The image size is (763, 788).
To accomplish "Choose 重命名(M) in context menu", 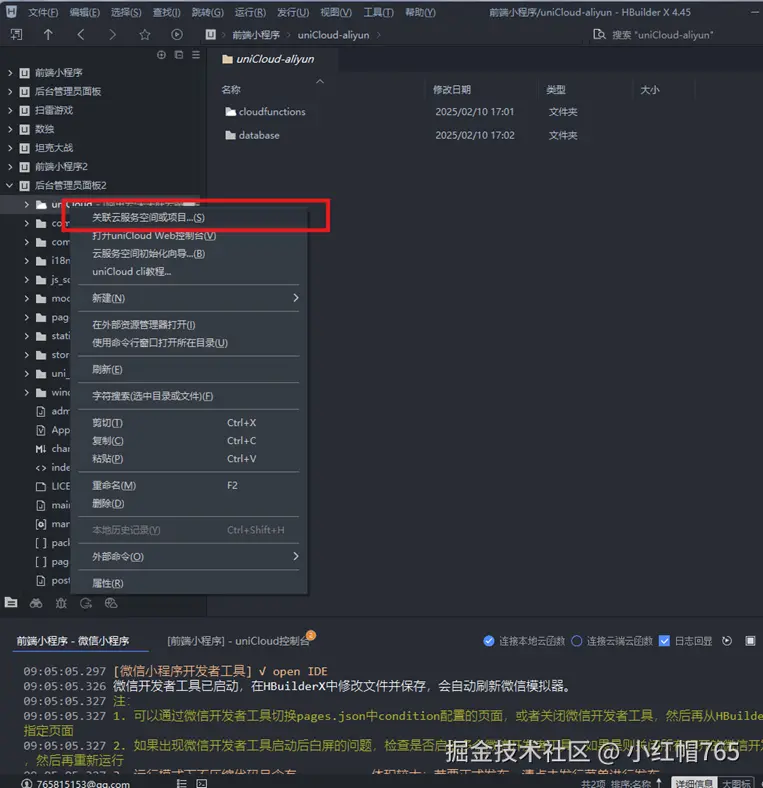I will coord(189,485).
